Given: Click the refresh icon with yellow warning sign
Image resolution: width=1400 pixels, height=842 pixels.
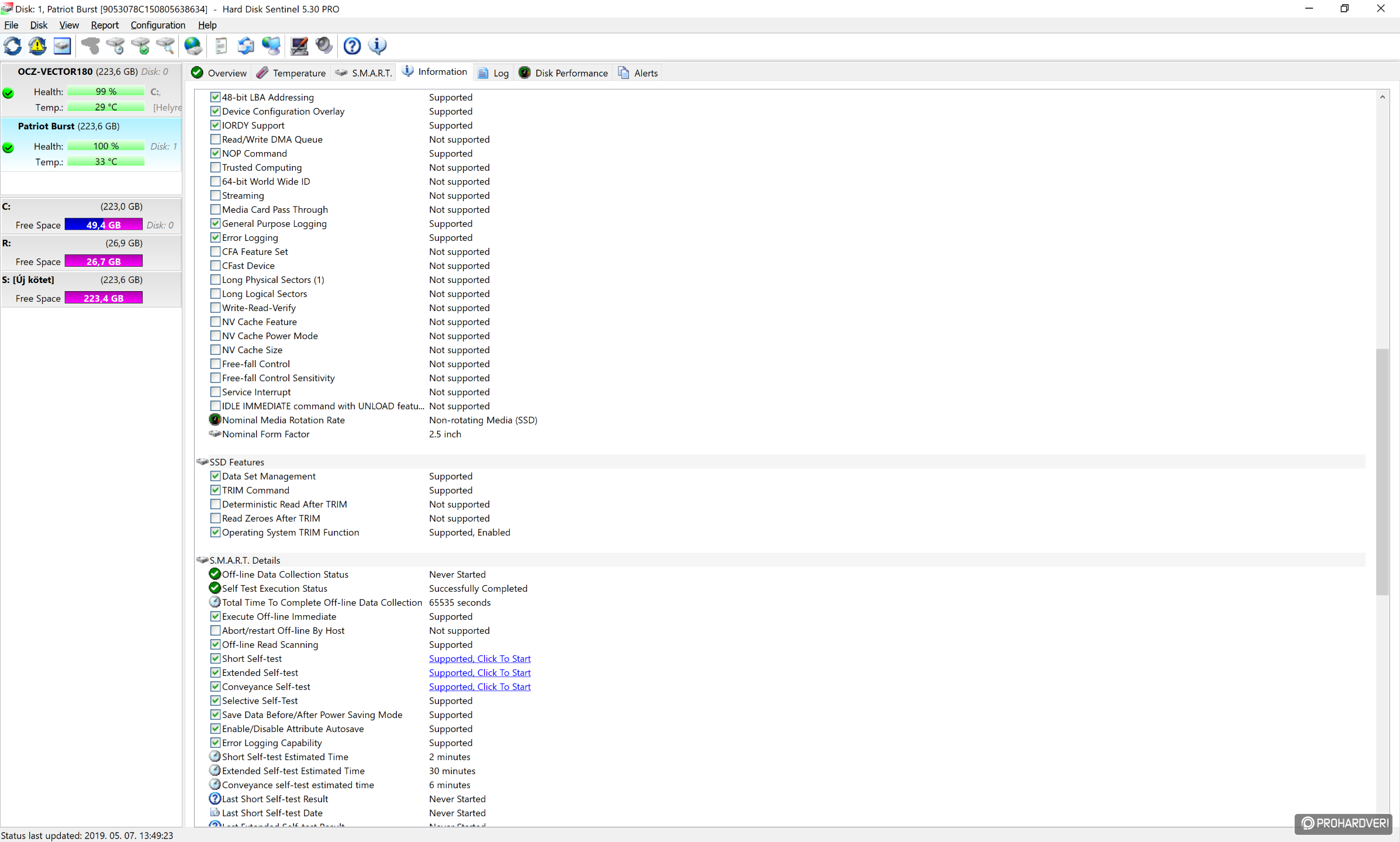Looking at the screenshot, I should (x=37, y=46).
